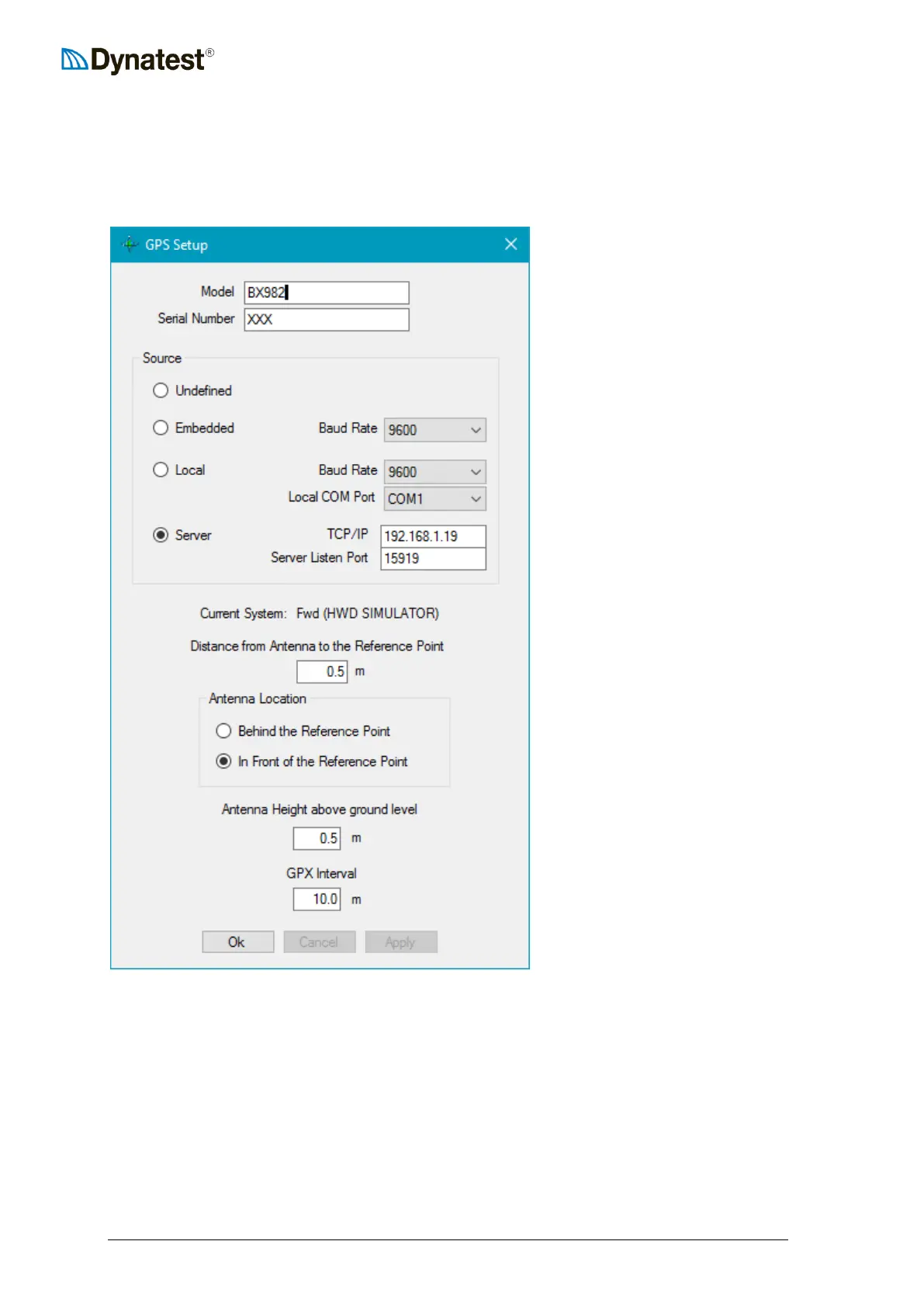Click the Cancel button

point(319,942)
